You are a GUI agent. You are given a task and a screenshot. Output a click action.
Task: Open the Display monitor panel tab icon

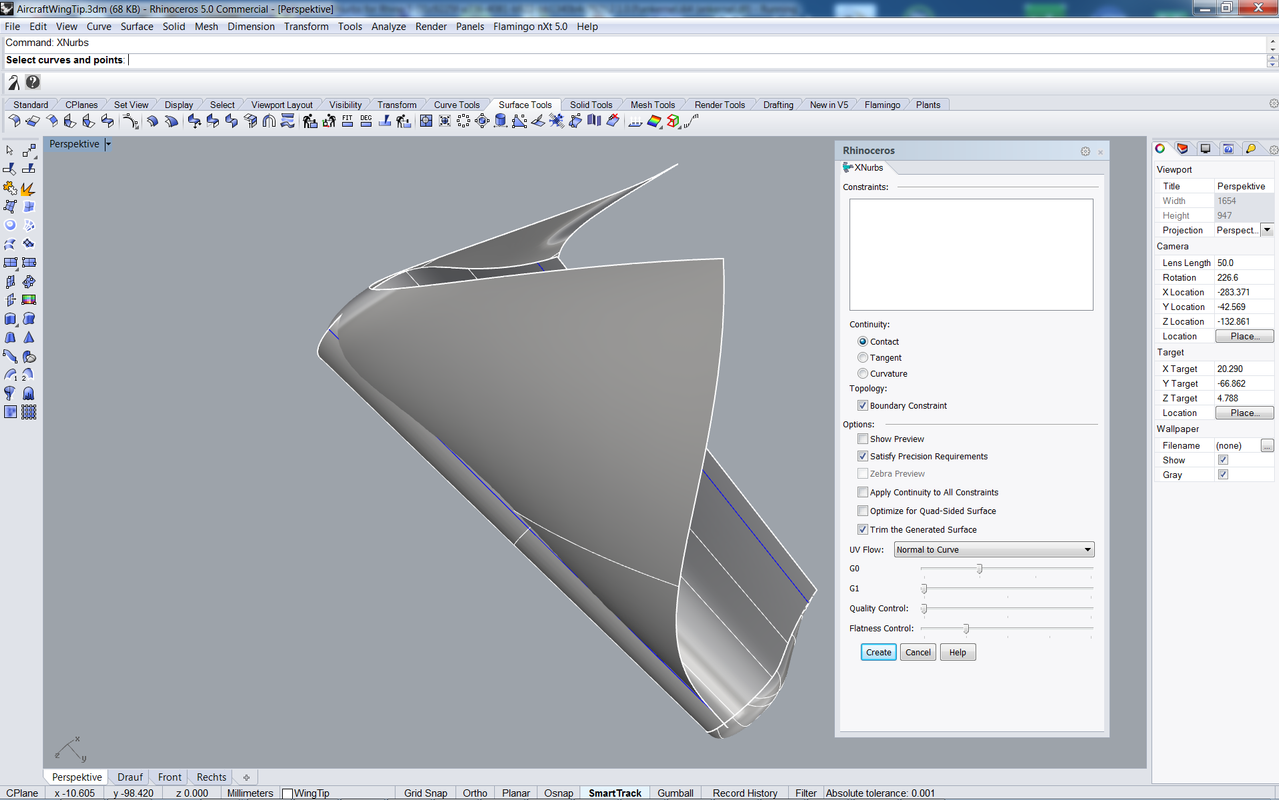tap(1206, 148)
